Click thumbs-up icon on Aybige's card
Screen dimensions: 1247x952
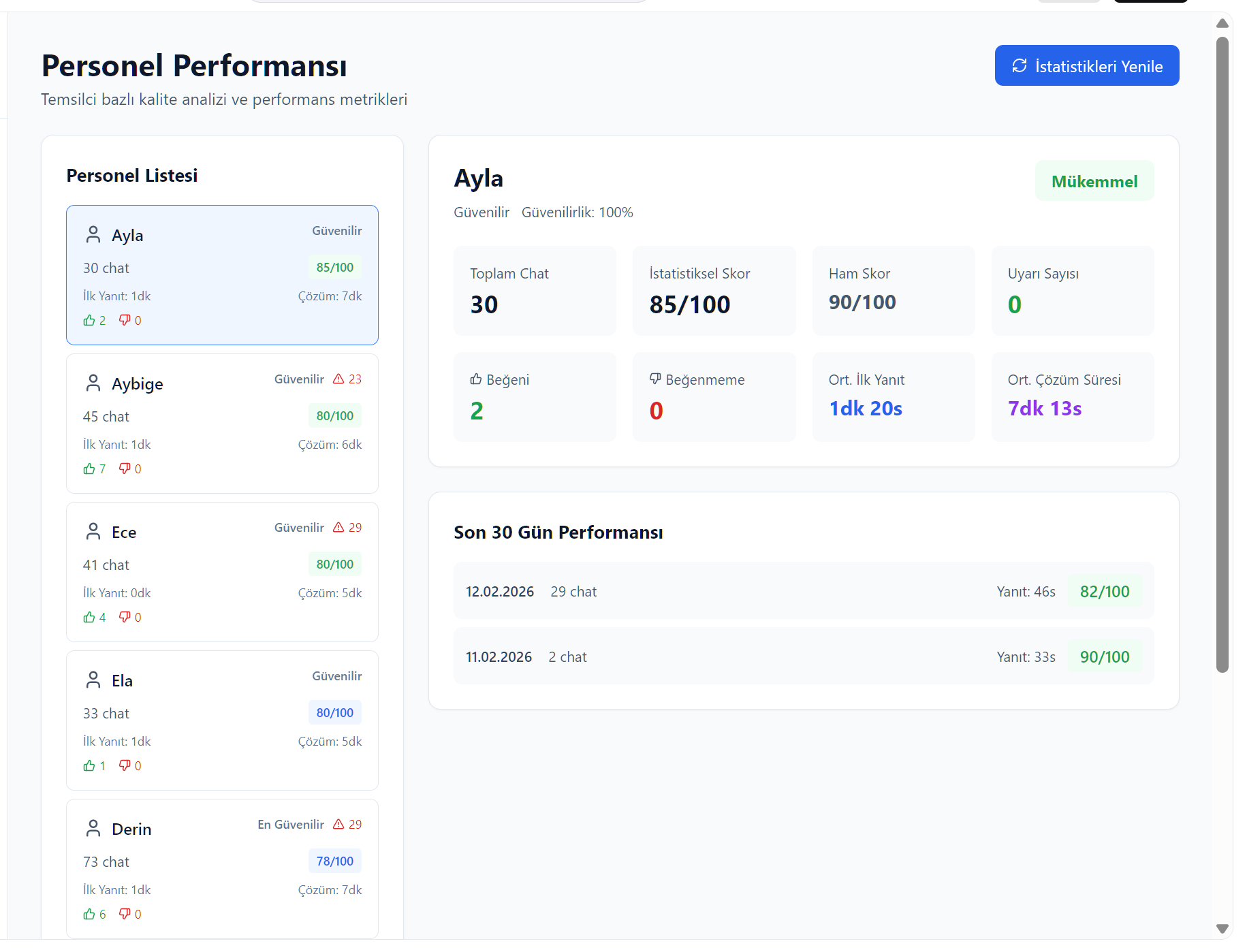pyautogui.click(x=89, y=469)
